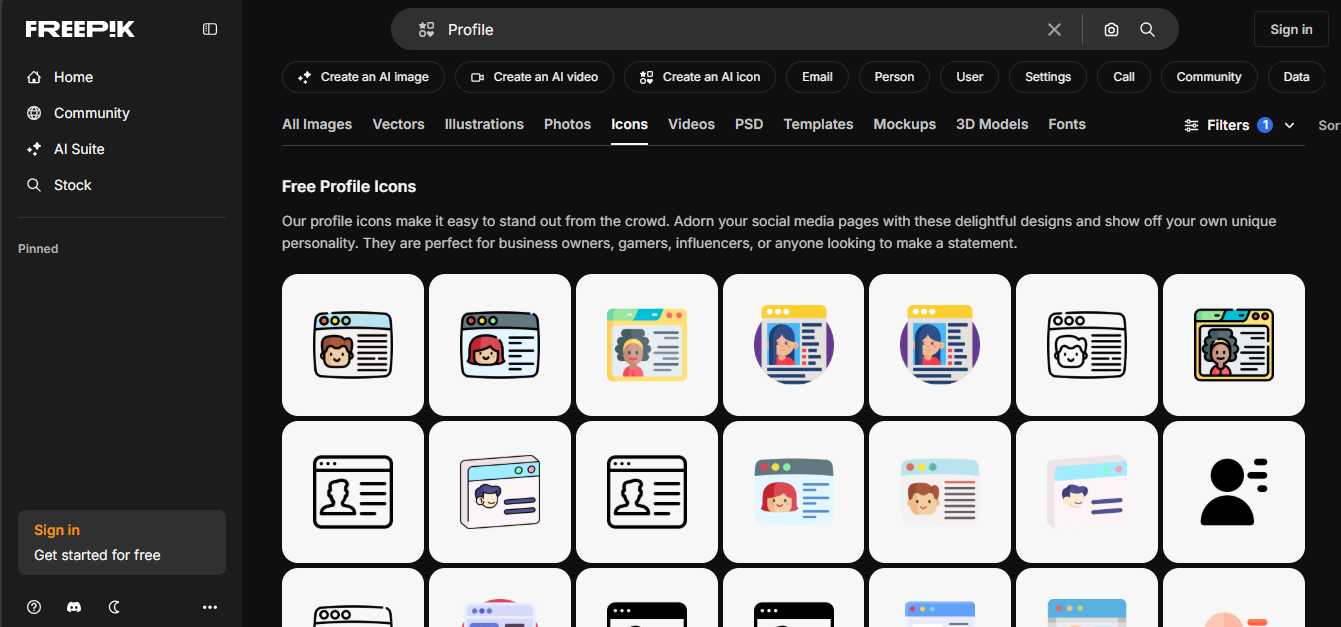Click the icon-category selector in the search bar
The image size is (1341, 627).
427,29
